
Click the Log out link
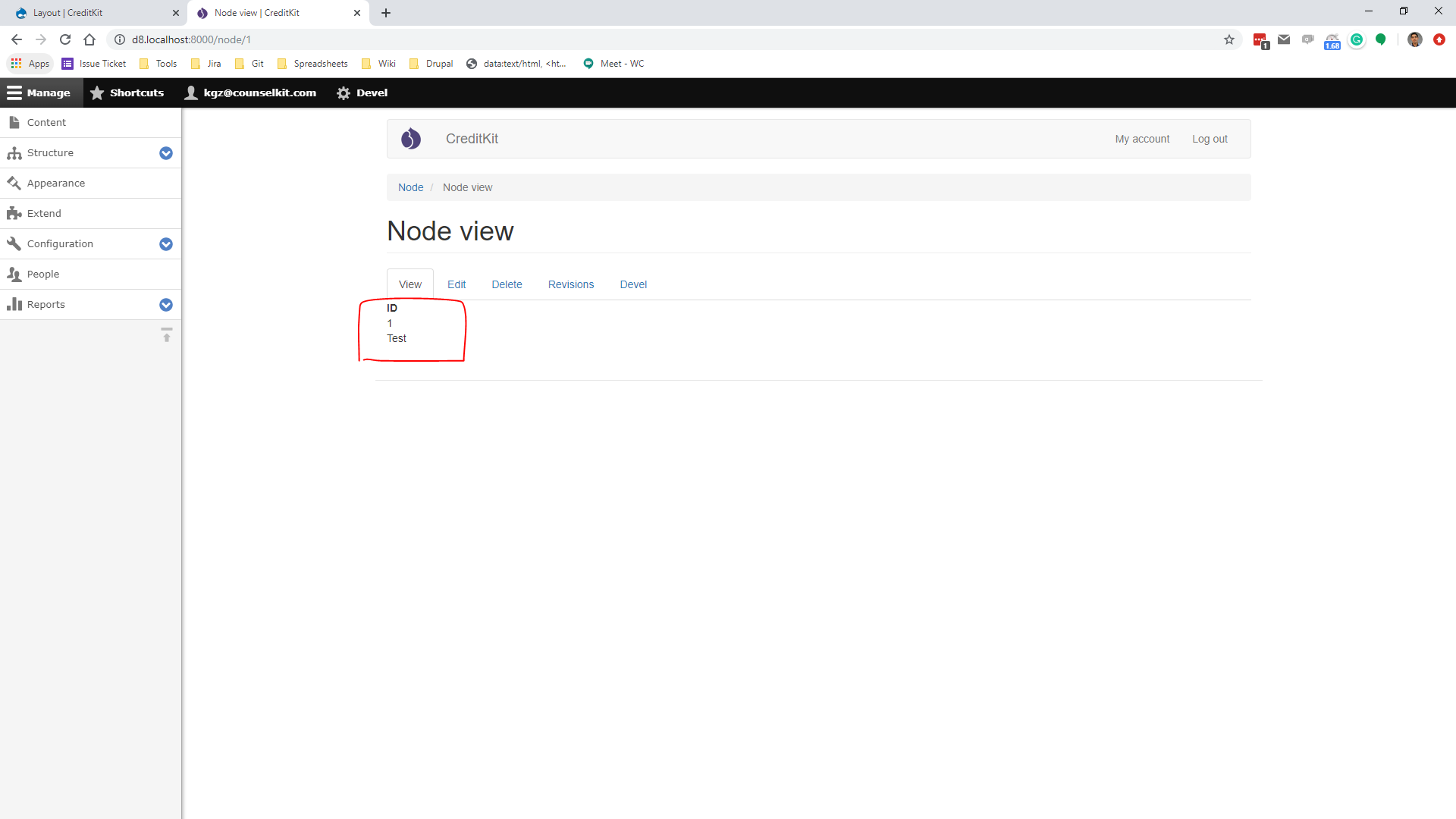click(x=1210, y=139)
